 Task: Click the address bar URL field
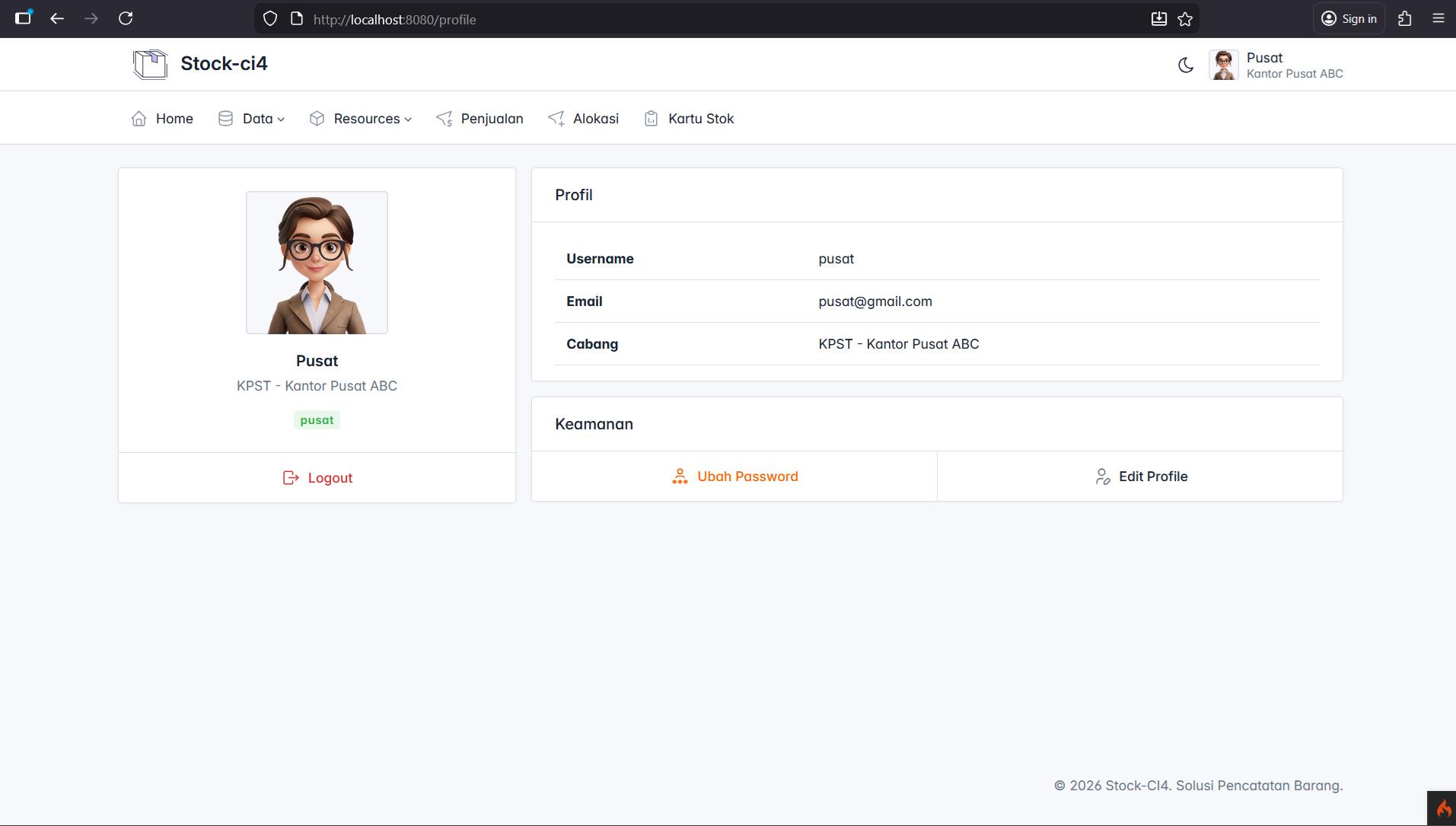coord(727,19)
